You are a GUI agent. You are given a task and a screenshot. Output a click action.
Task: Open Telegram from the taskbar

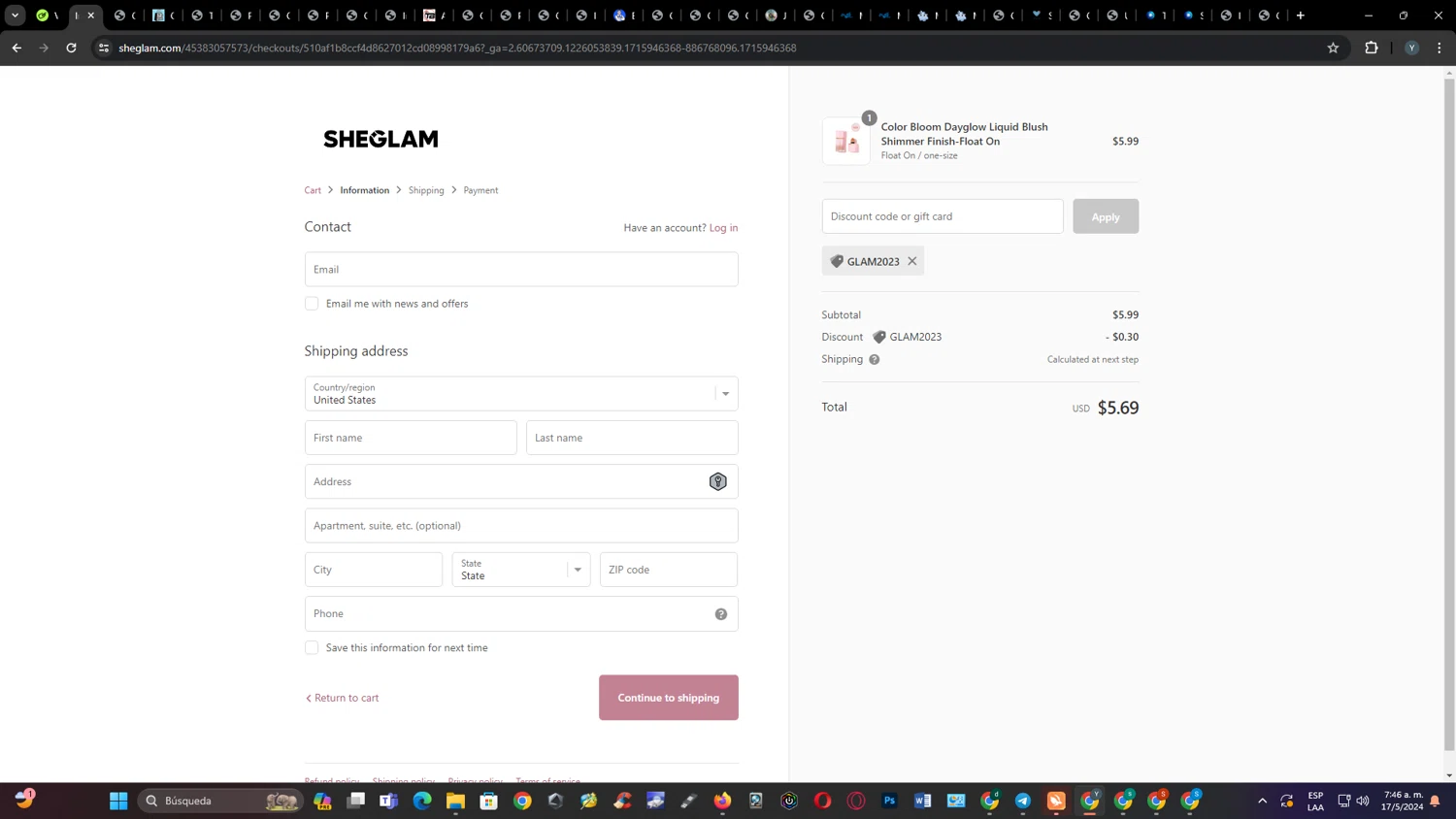pos(1023,801)
